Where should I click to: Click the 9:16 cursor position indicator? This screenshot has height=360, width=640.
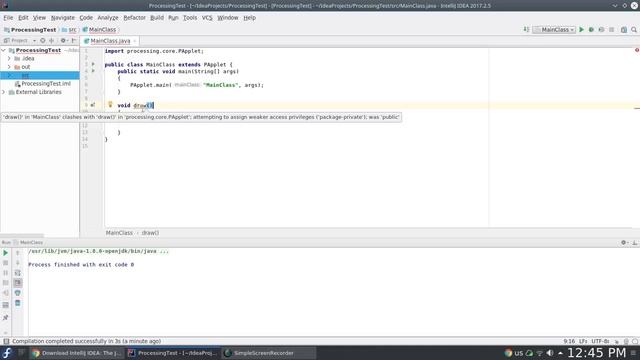tap(569, 341)
